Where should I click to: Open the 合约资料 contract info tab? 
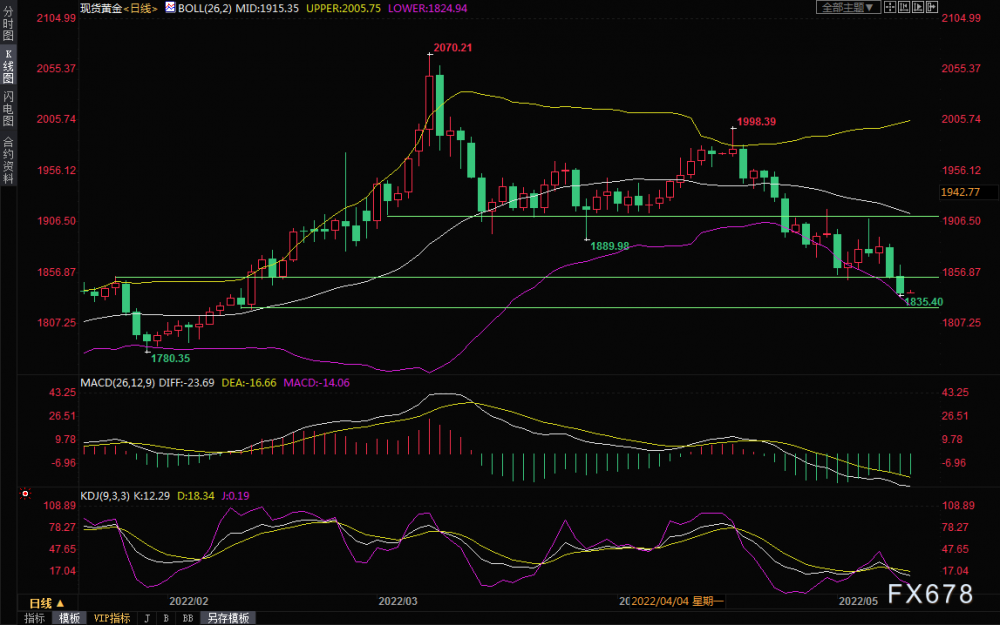pyautogui.click(x=8, y=159)
